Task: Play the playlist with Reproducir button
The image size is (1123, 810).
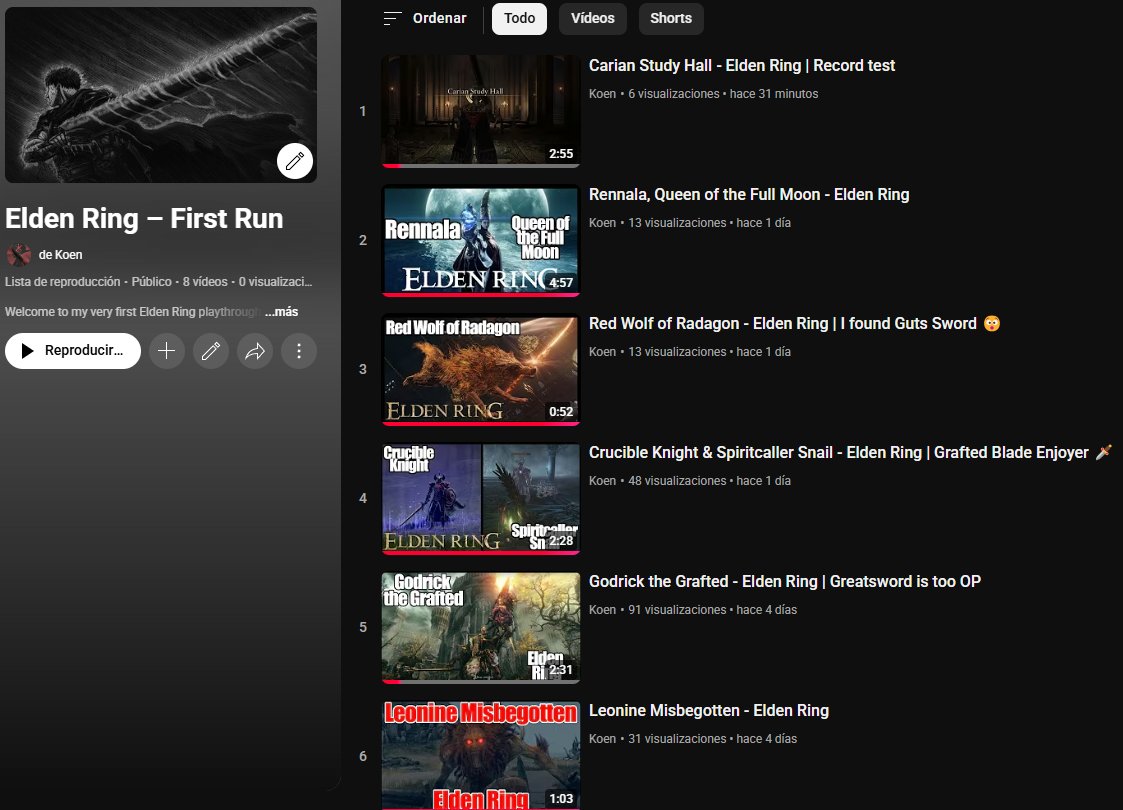Action: click(x=73, y=351)
